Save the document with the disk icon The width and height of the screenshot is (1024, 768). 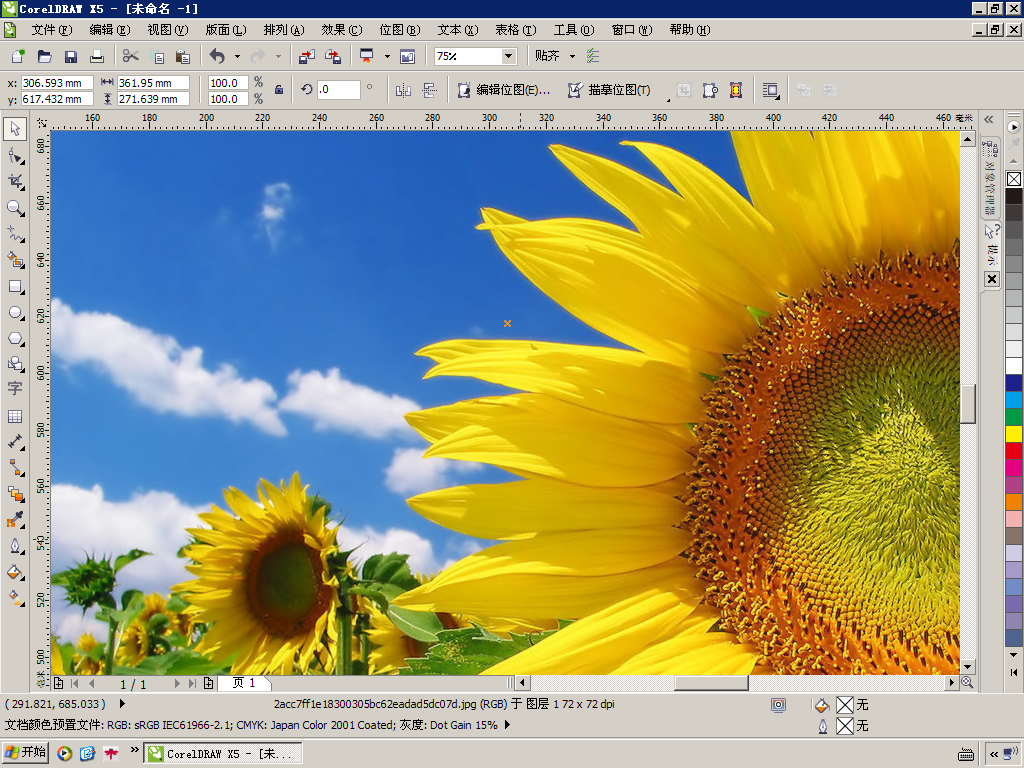point(71,56)
